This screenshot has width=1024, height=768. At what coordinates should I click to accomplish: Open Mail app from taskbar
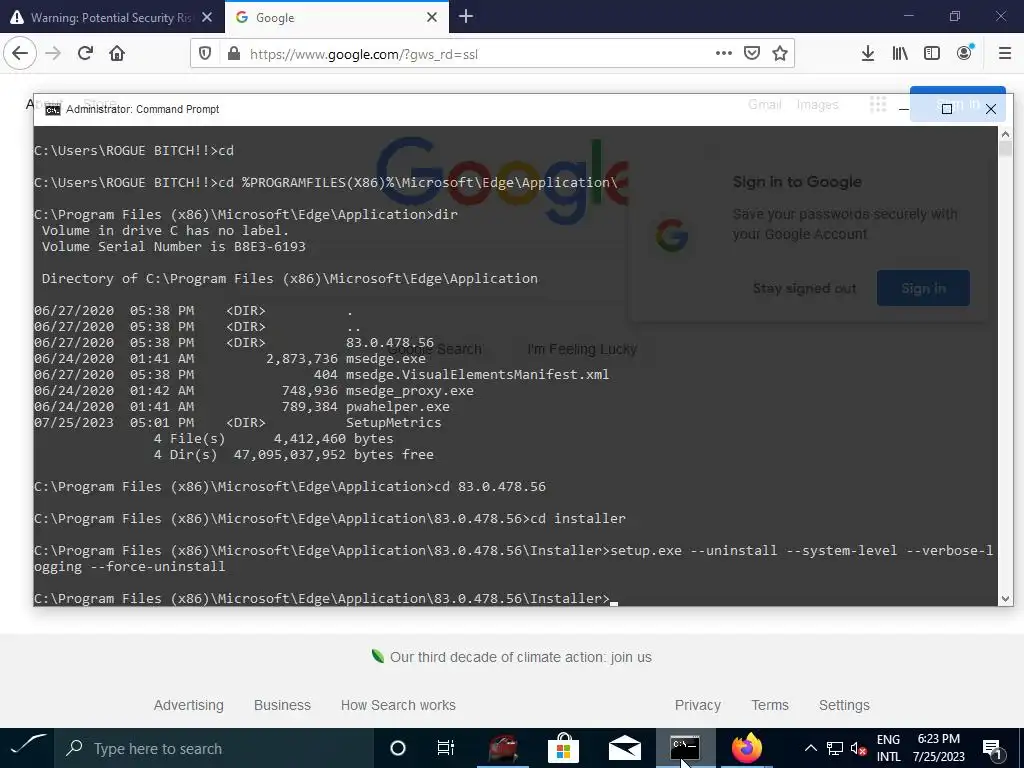[x=624, y=748]
